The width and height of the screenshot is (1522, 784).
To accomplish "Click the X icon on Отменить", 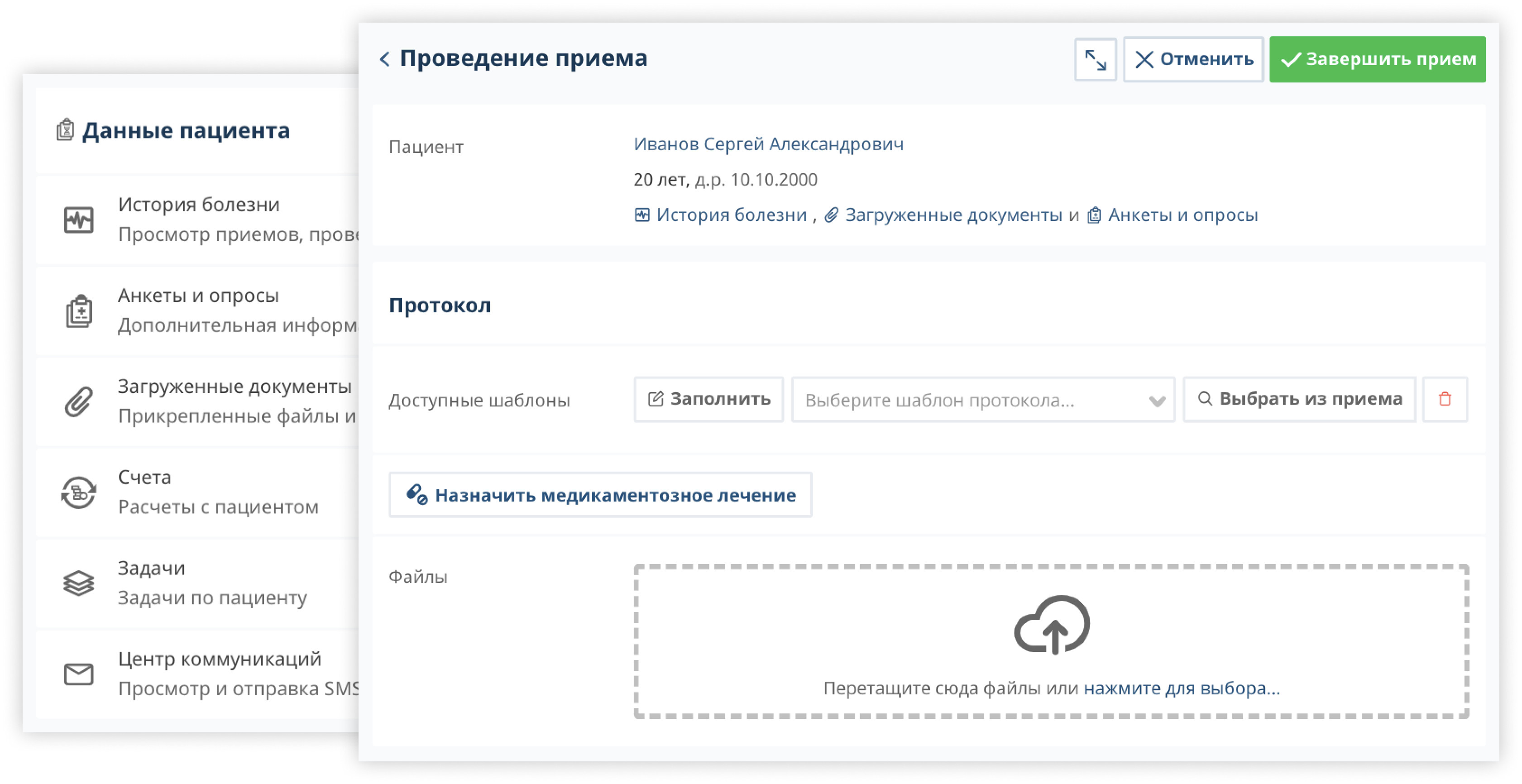I will click(1144, 60).
